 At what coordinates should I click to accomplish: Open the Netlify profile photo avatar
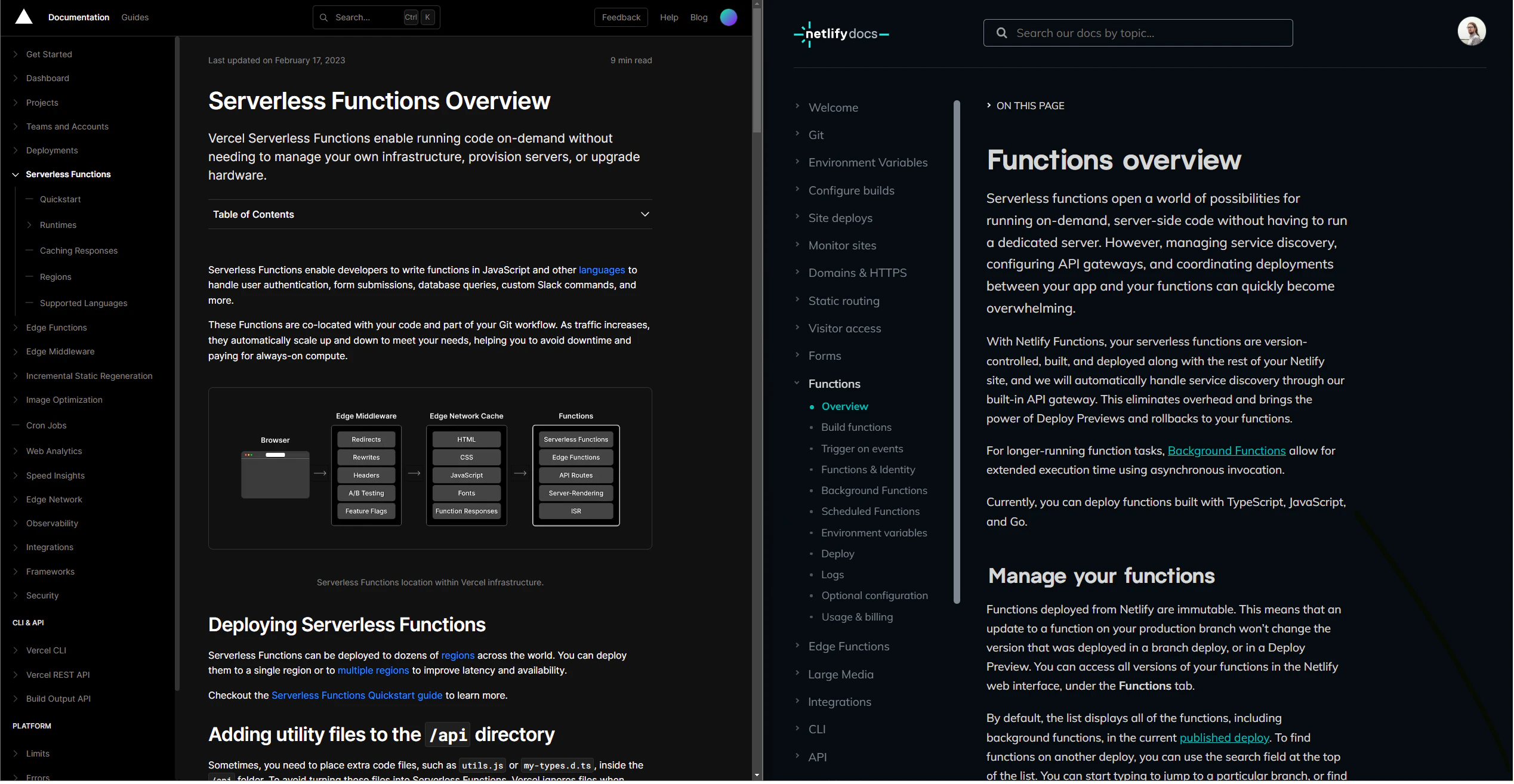click(1472, 31)
